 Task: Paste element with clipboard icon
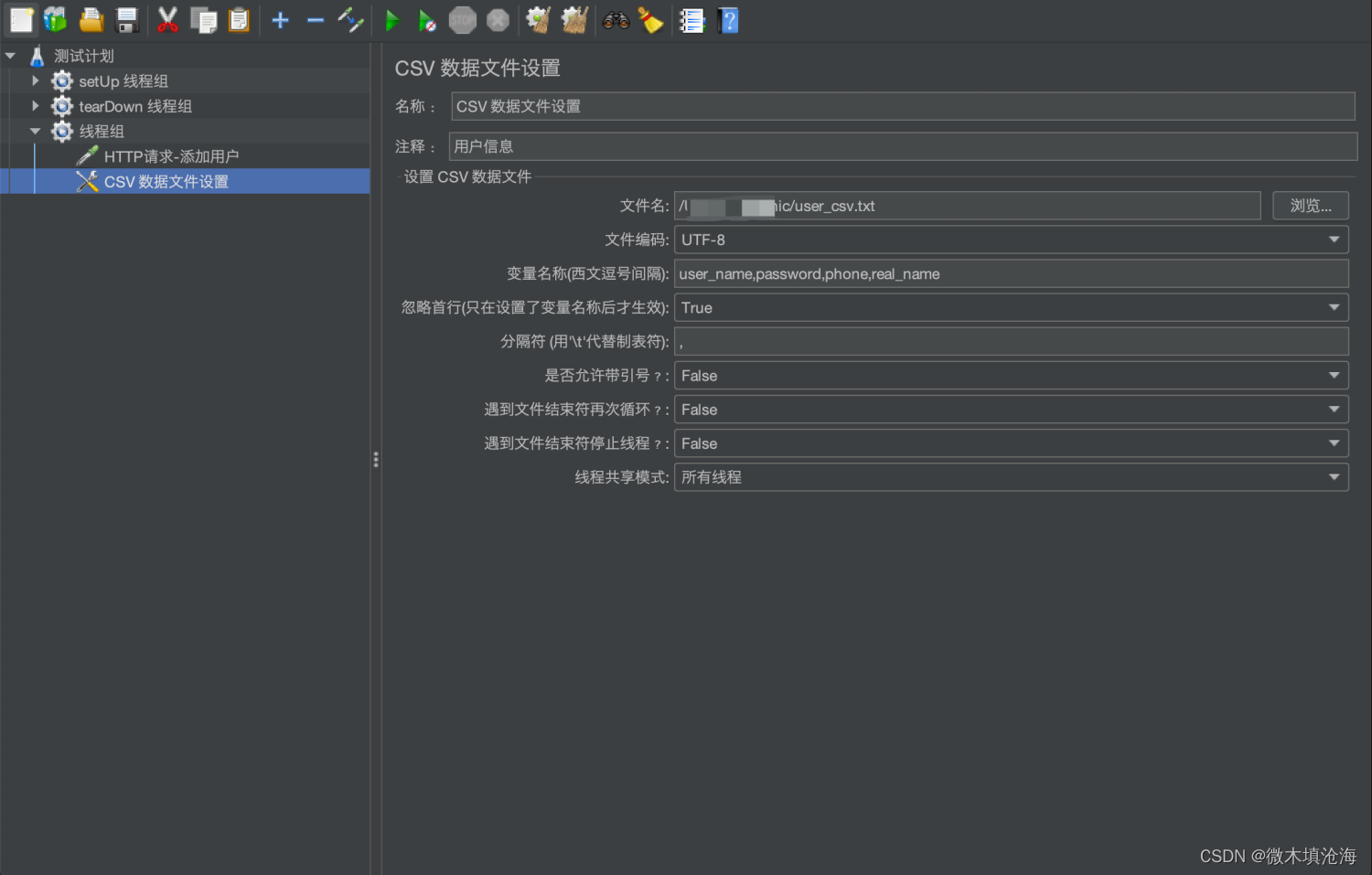(x=239, y=20)
